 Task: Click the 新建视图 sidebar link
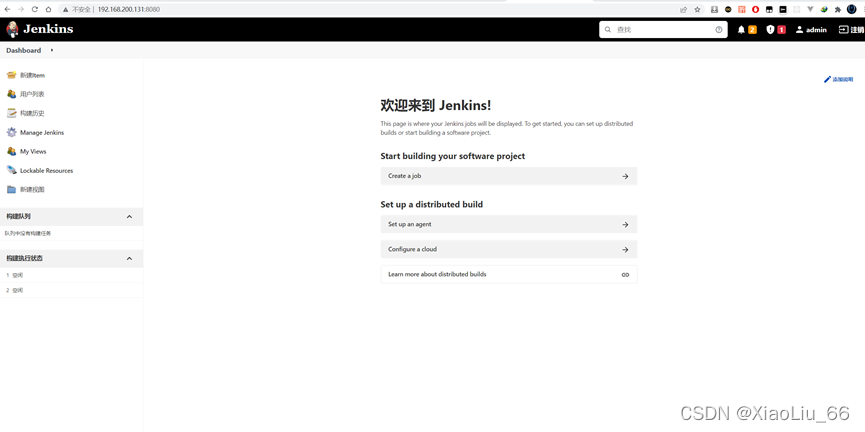tap(32, 189)
